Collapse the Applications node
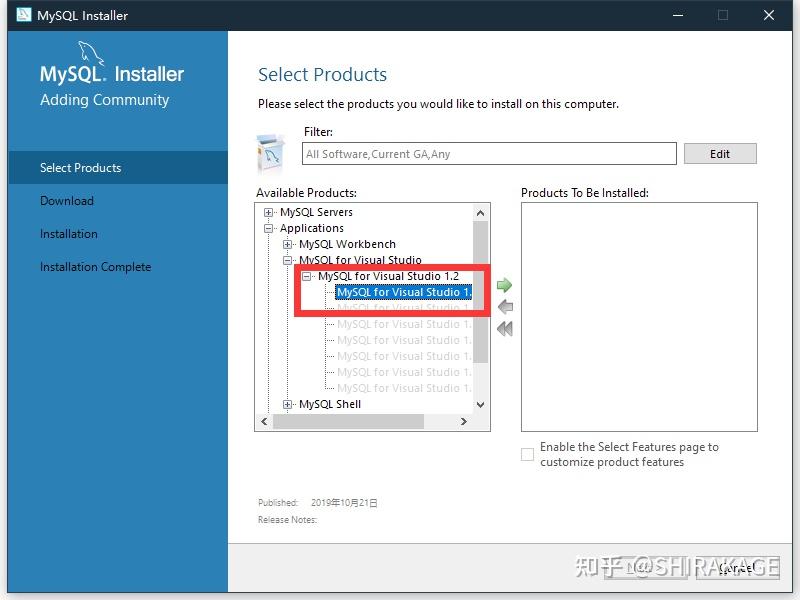Viewport: 800px width, 600px height. pyautogui.click(x=268, y=228)
